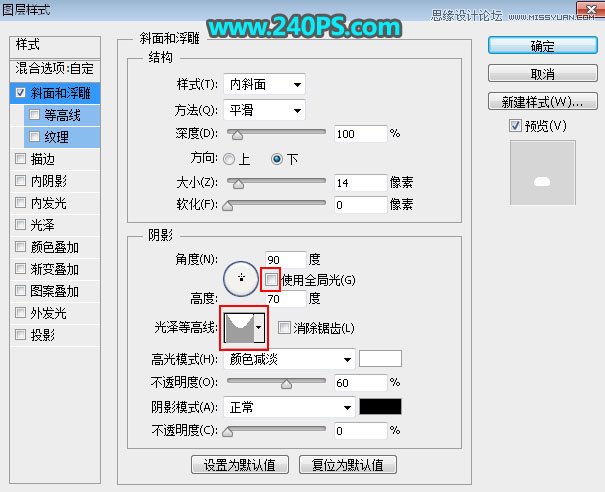Click the 取消 cancel button
The width and height of the screenshot is (605, 492).
(542, 73)
